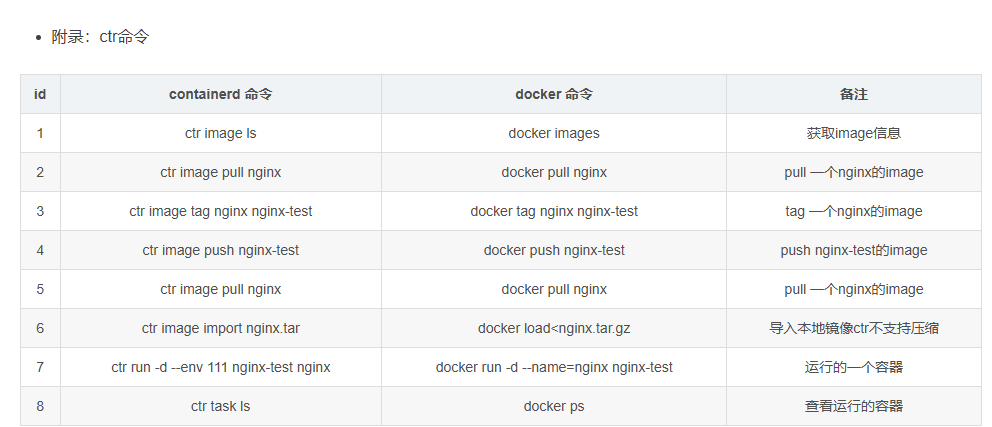The height and width of the screenshot is (427, 992).
Task: Click 'ctr image tag nginx nginx-test' cell
Action: (220, 211)
